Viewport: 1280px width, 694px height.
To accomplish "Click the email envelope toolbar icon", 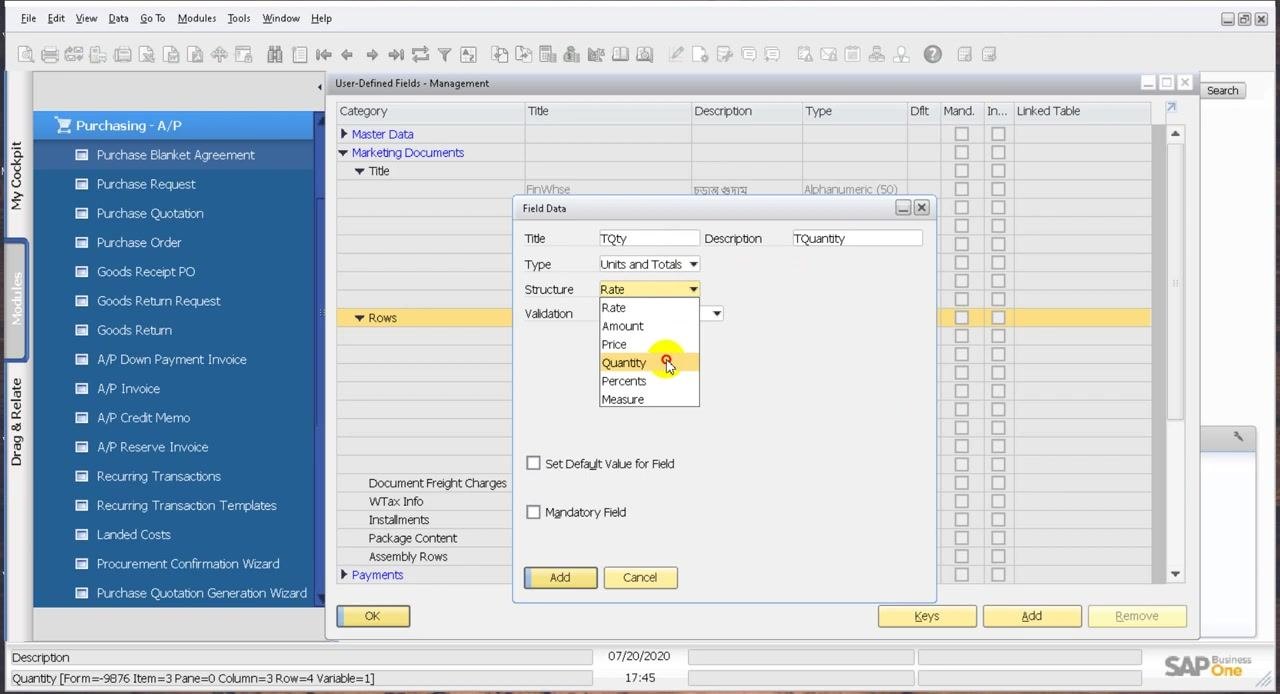I will (x=828, y=55).
